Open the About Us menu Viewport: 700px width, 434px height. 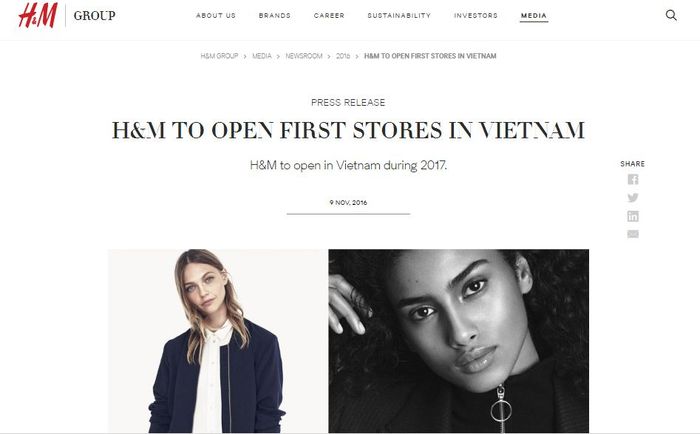coord(216,15)
